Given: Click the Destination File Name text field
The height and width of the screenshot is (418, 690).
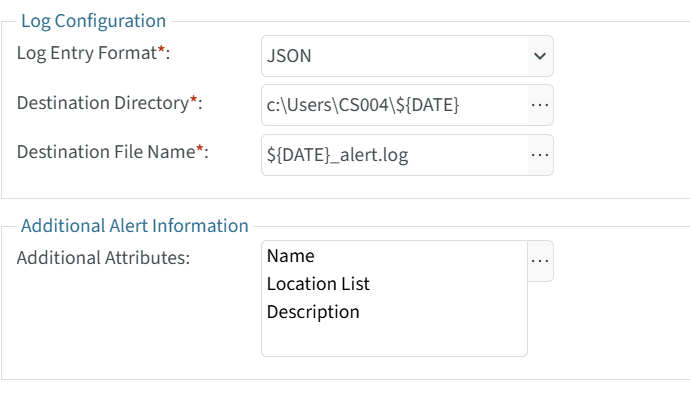Looking at the screenshot, I should click(394, 155).
